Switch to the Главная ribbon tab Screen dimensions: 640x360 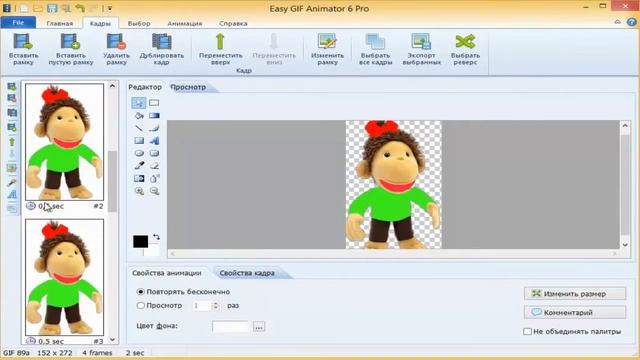pyautogui.click(x=60, y=23)
